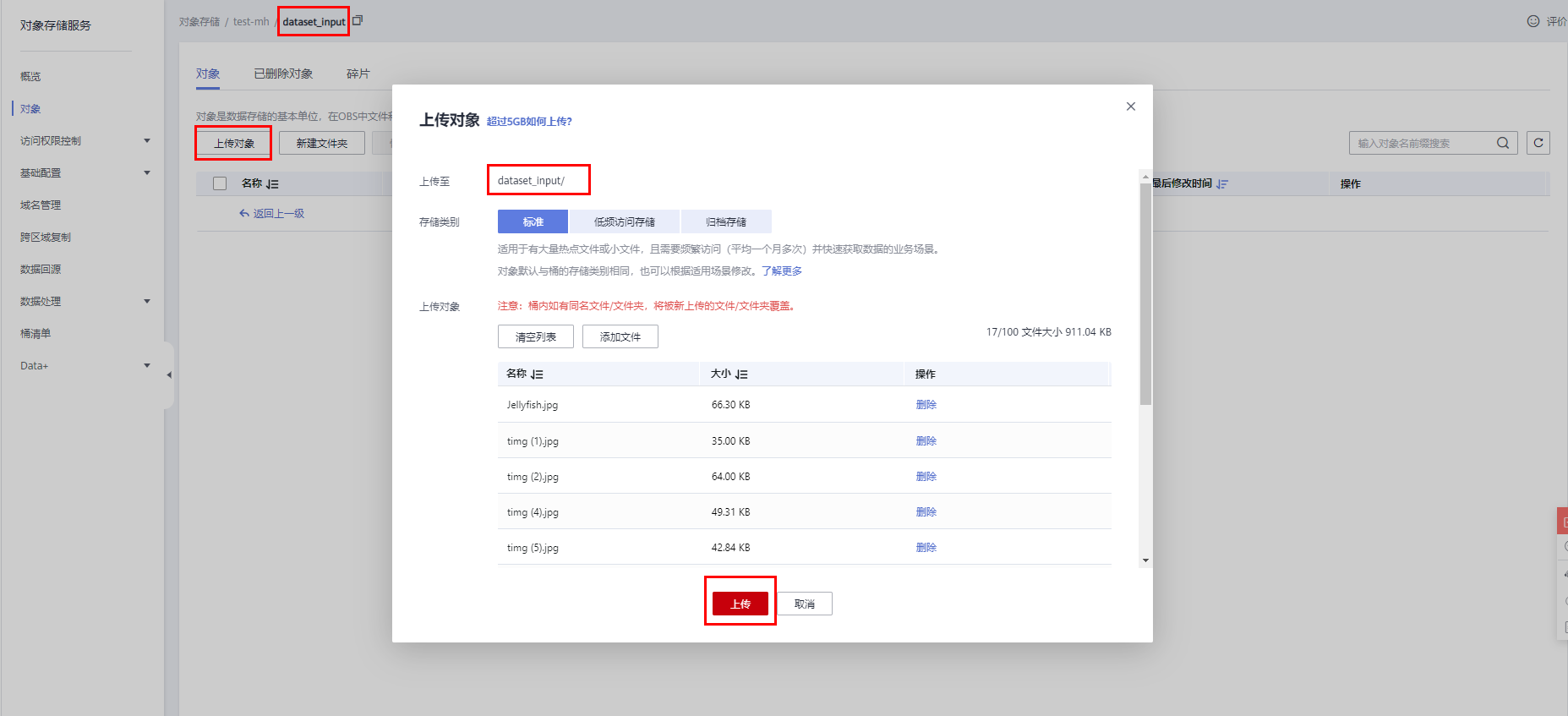Click the dialog scrollbar down arrow

1145,560
